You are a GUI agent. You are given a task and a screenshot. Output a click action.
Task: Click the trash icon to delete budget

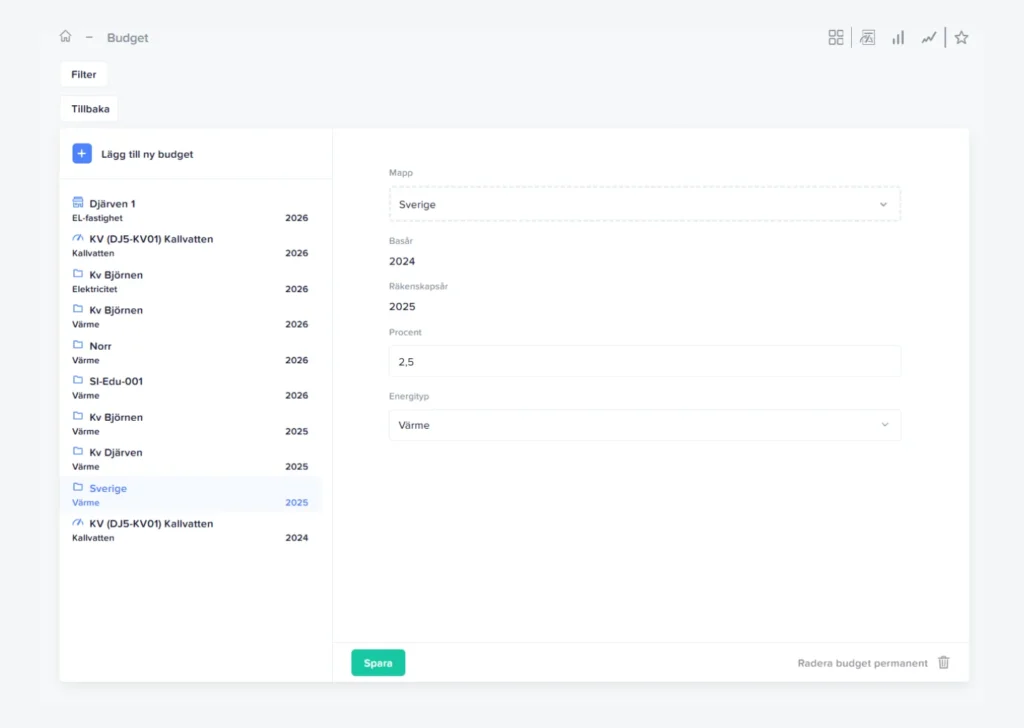click(944, 663)
